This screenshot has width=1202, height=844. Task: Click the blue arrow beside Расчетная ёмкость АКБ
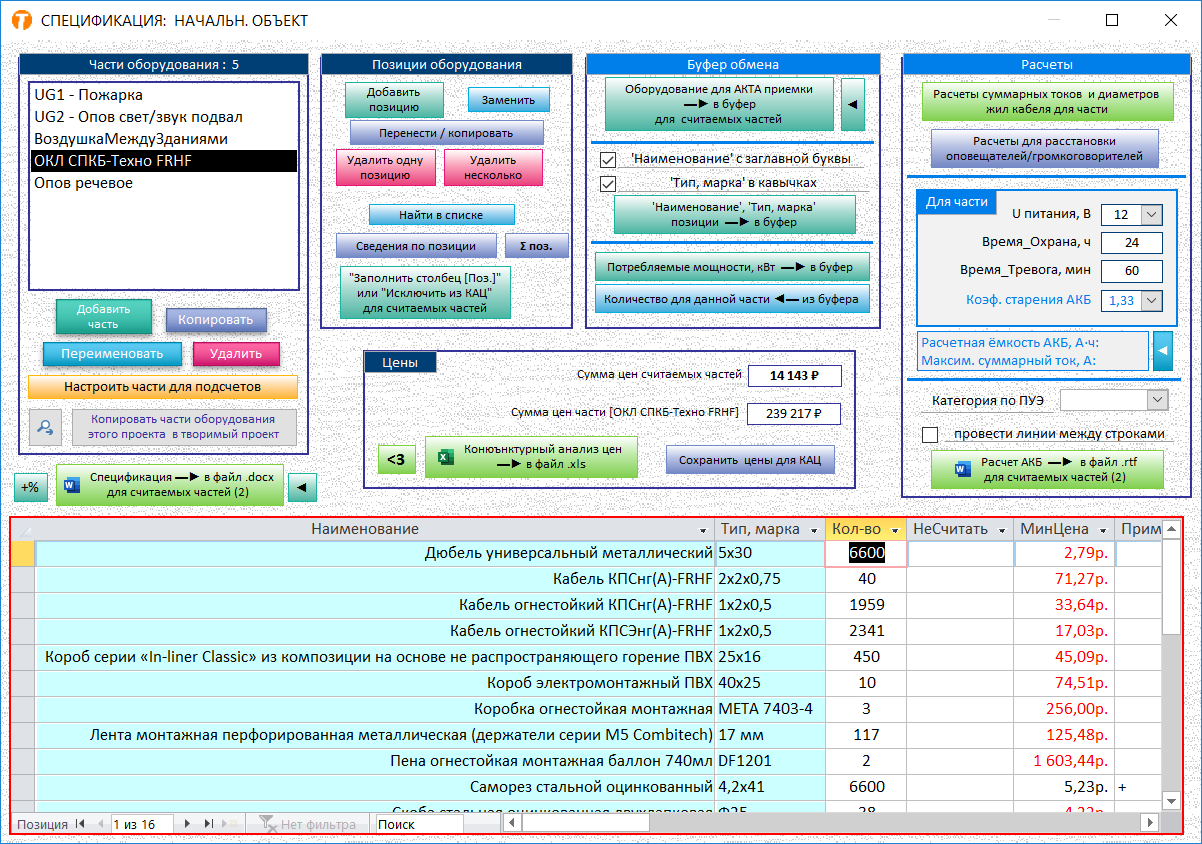click(x=1163, y=351)
